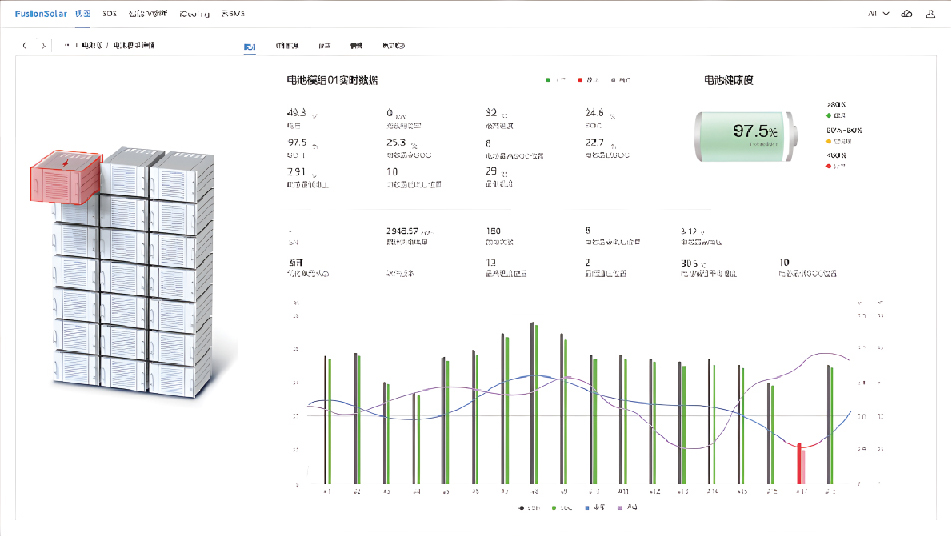The width and height of the screenshot is (951, 536).
Task: Go back with the left arrow
Action: click(26, 46)
